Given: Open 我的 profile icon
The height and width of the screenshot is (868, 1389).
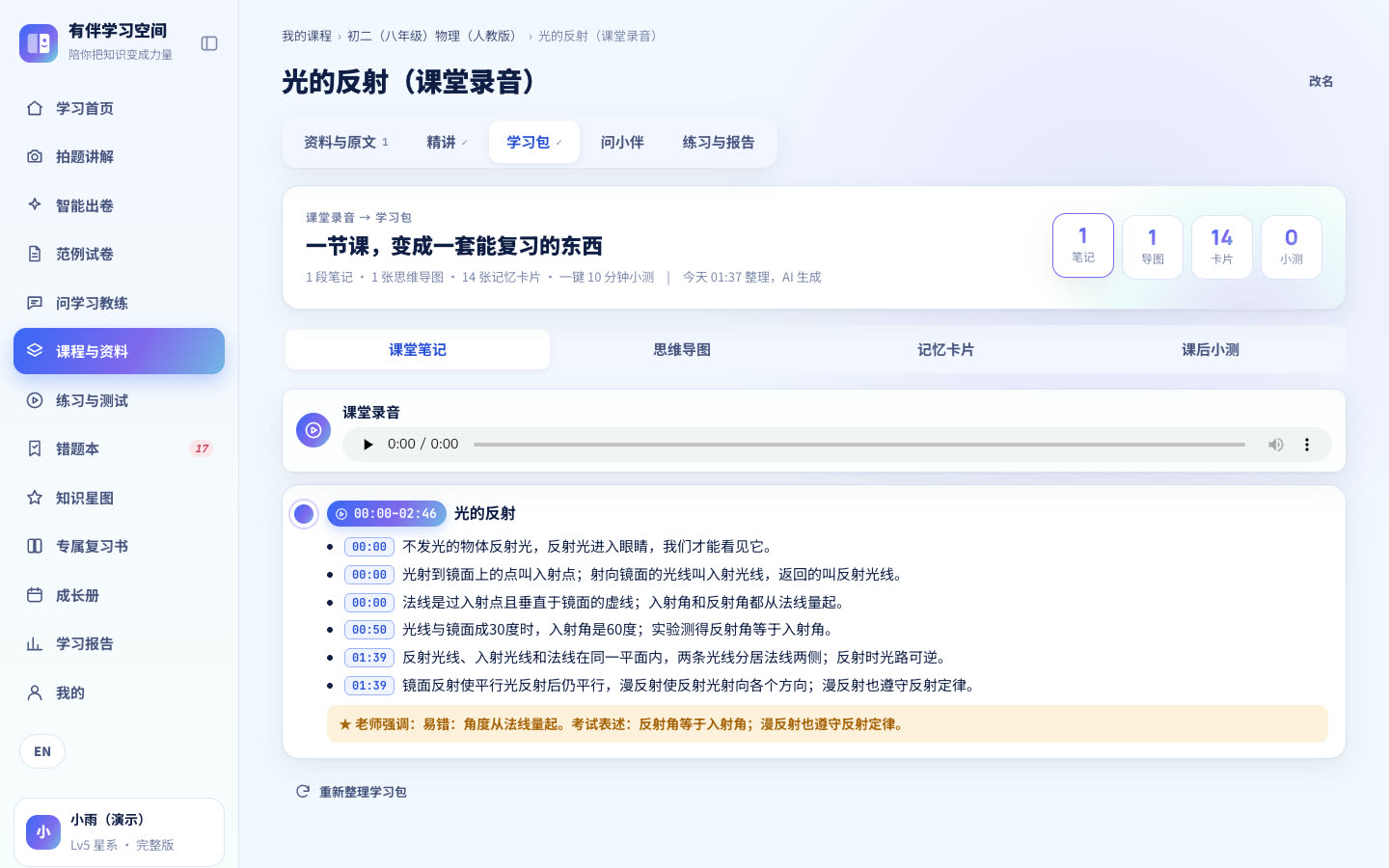Looking at the screenshot, I should coord(35,692).
